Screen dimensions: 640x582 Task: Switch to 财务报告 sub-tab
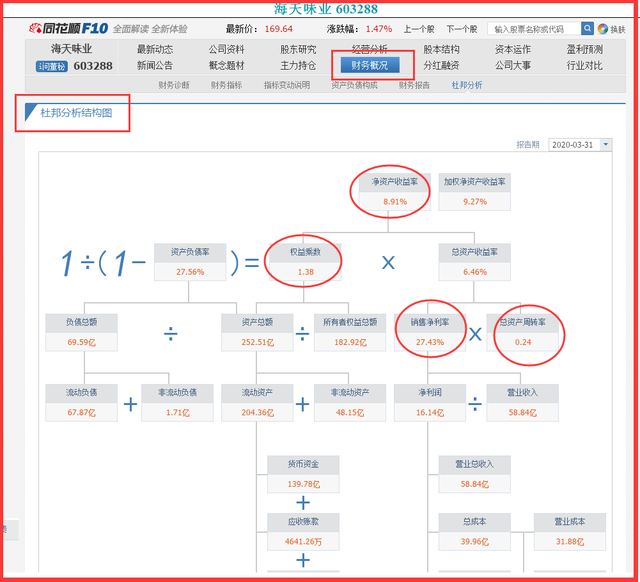(414, 85)
